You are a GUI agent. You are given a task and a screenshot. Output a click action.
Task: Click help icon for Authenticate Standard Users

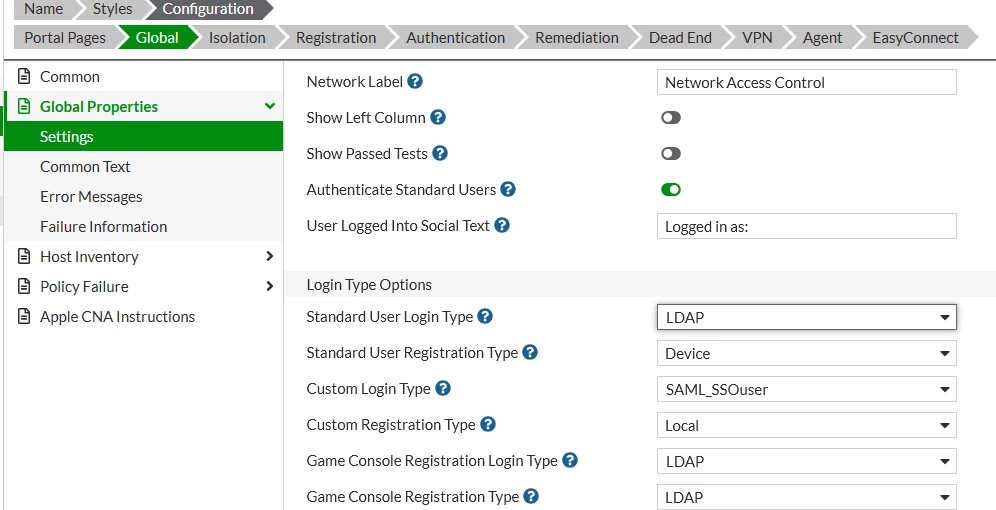pyautogui.click(x=508, y=189)
